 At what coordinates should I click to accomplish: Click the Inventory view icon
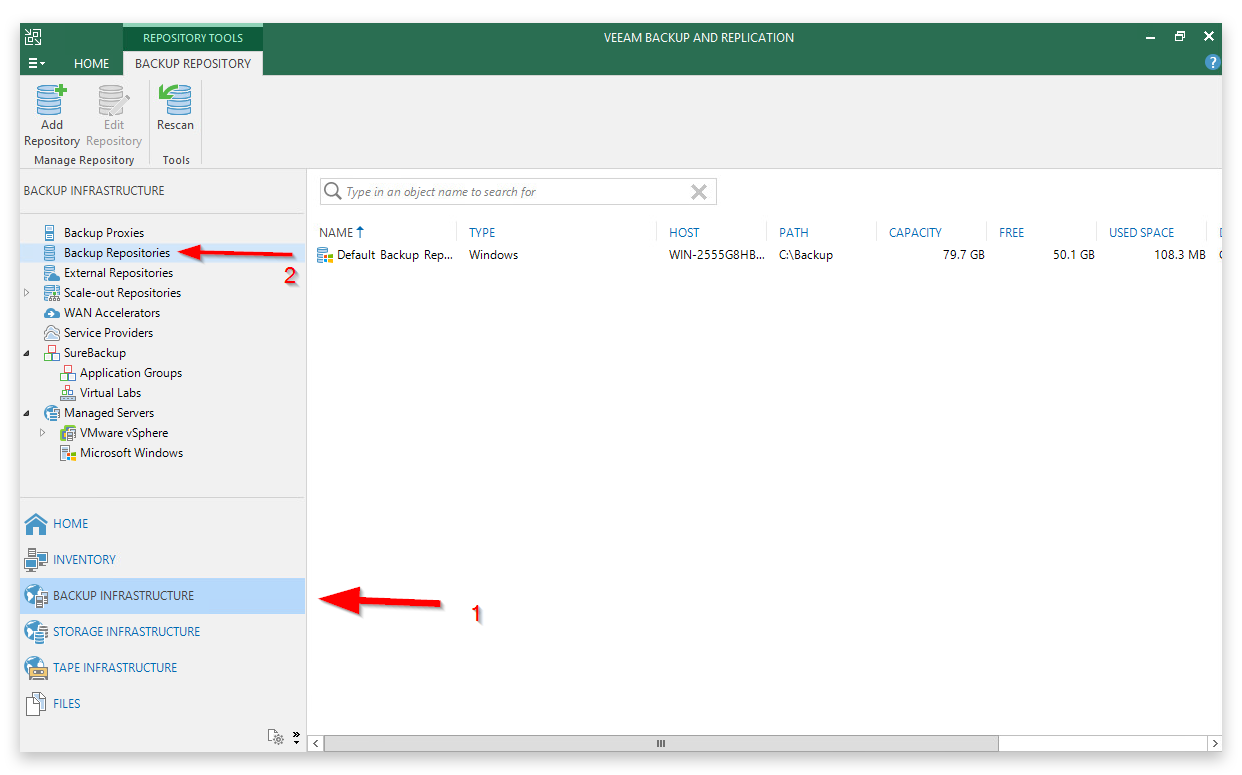36,560
